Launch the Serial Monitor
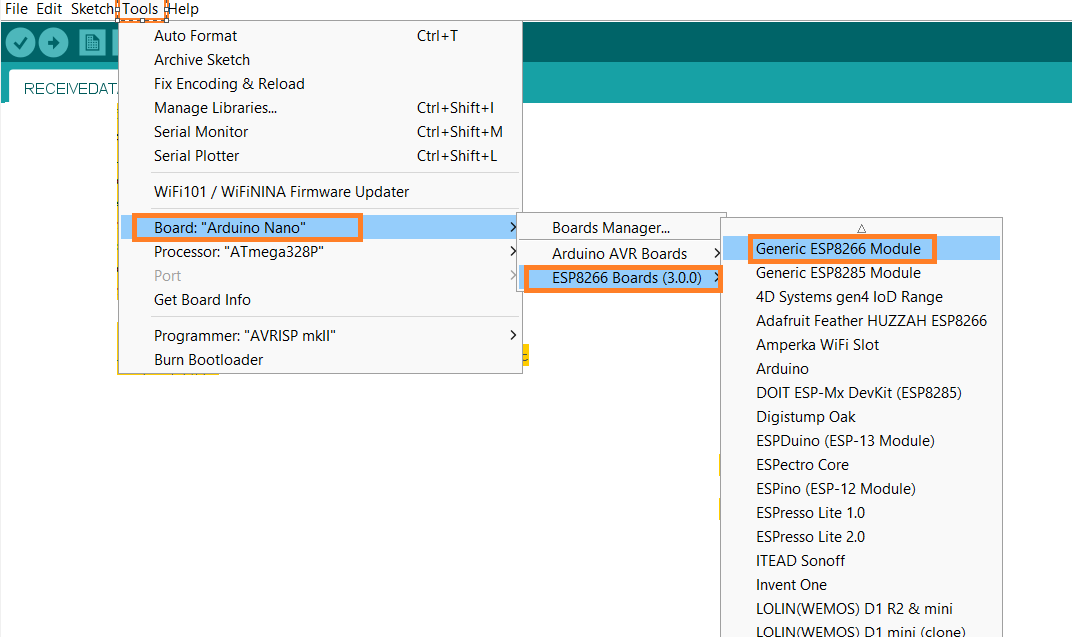Image resolution: width=1072 pixels, height=637 pixels. click(320, 131)
